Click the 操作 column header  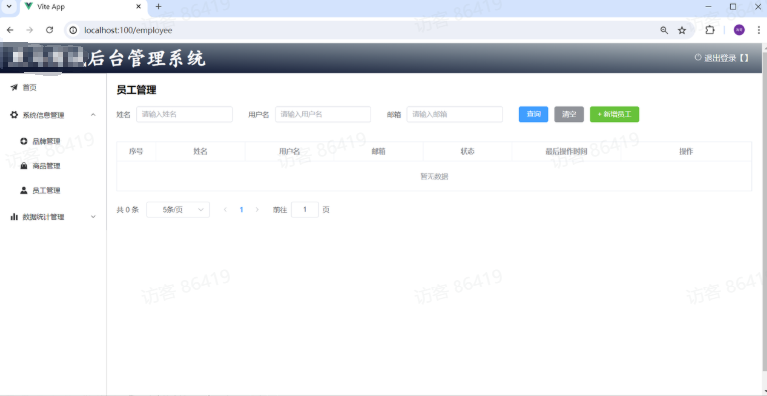pyautogui.click(x=686, y=152)
